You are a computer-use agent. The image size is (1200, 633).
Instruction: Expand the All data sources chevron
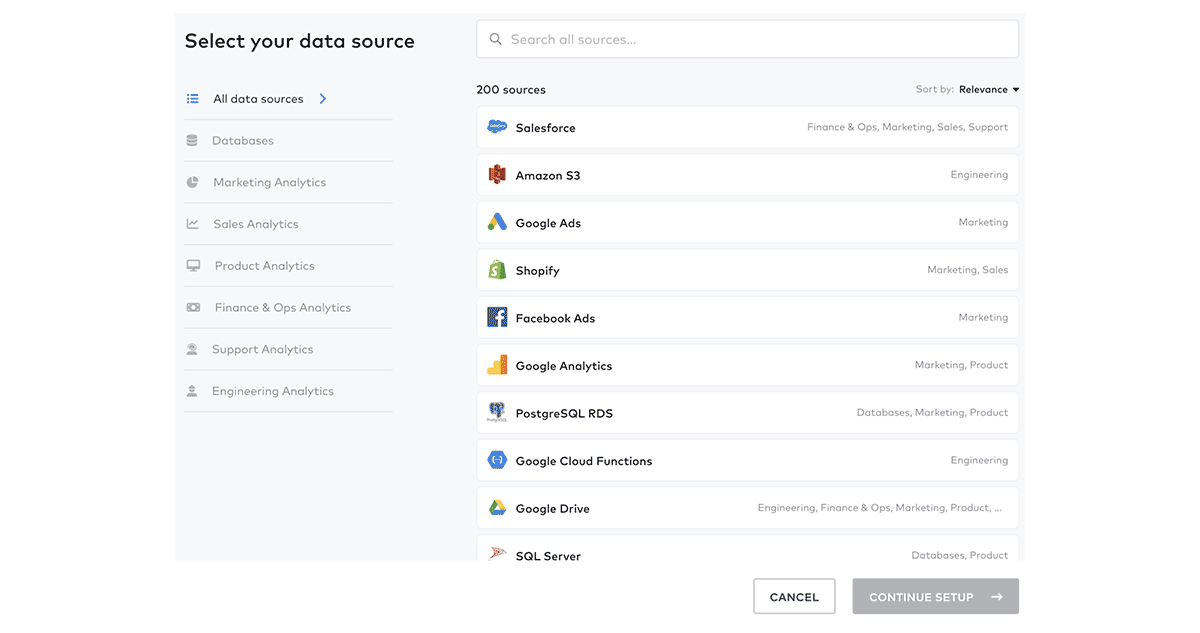coord(323,99)
